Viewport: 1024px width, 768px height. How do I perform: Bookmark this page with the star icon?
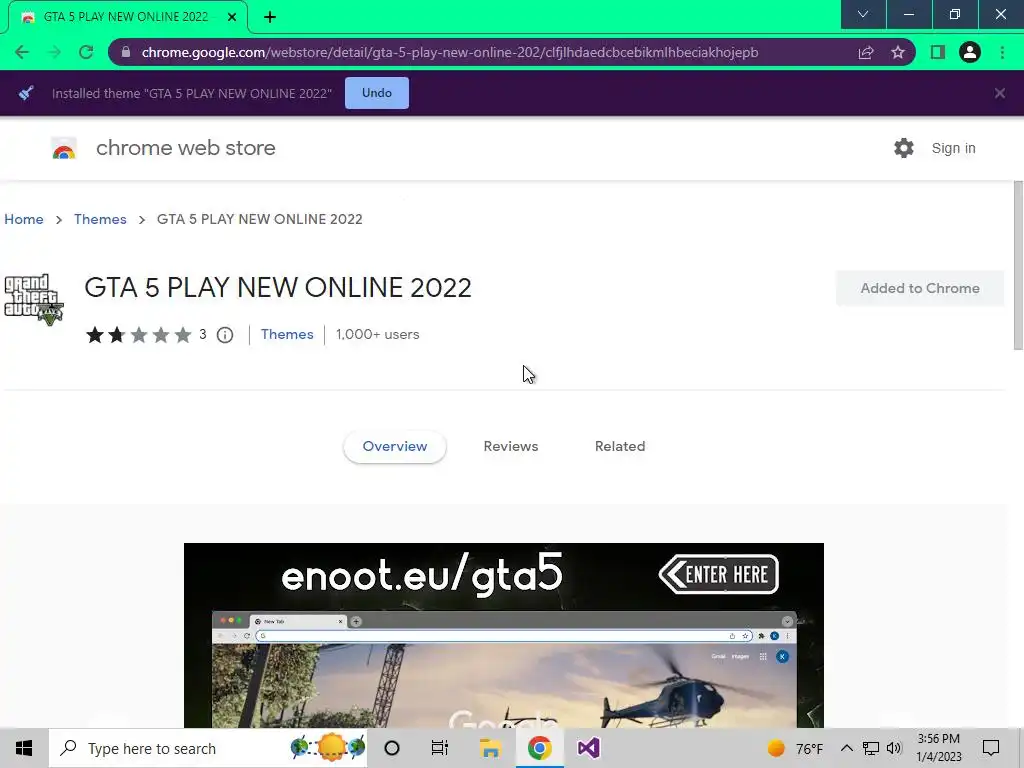point(898,52)
